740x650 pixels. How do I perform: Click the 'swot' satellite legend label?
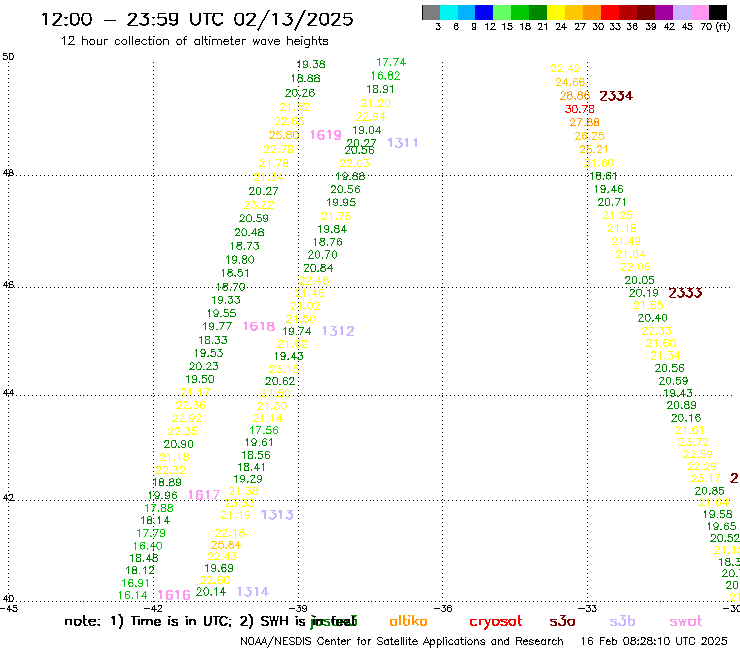click(x=686, y=621)
